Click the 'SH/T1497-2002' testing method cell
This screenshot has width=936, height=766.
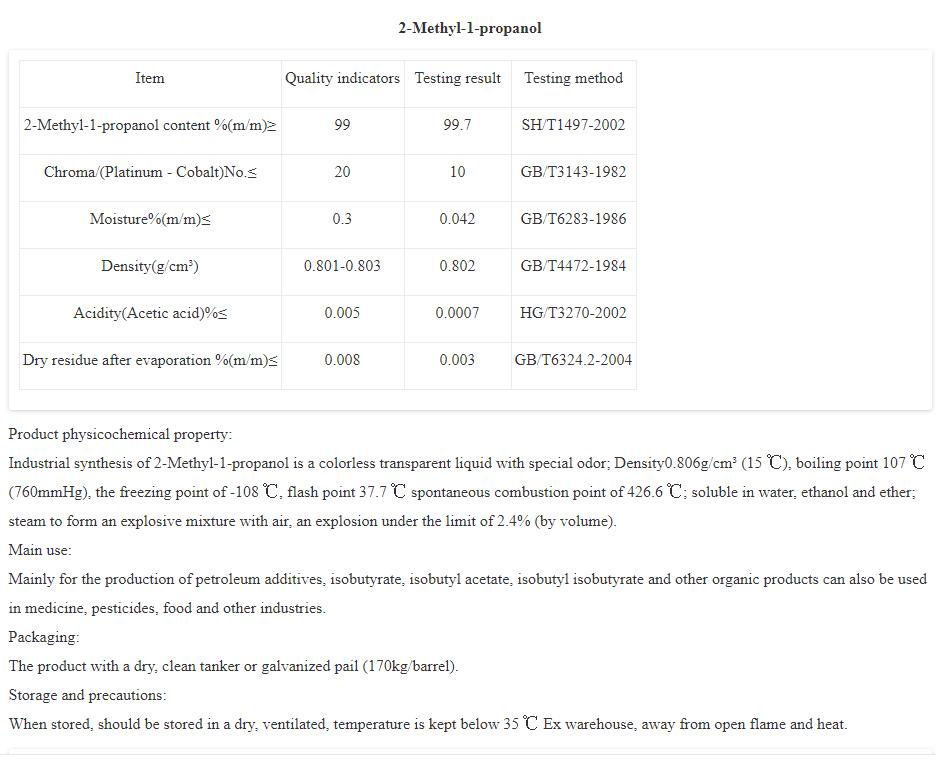(x=573, y=125)
